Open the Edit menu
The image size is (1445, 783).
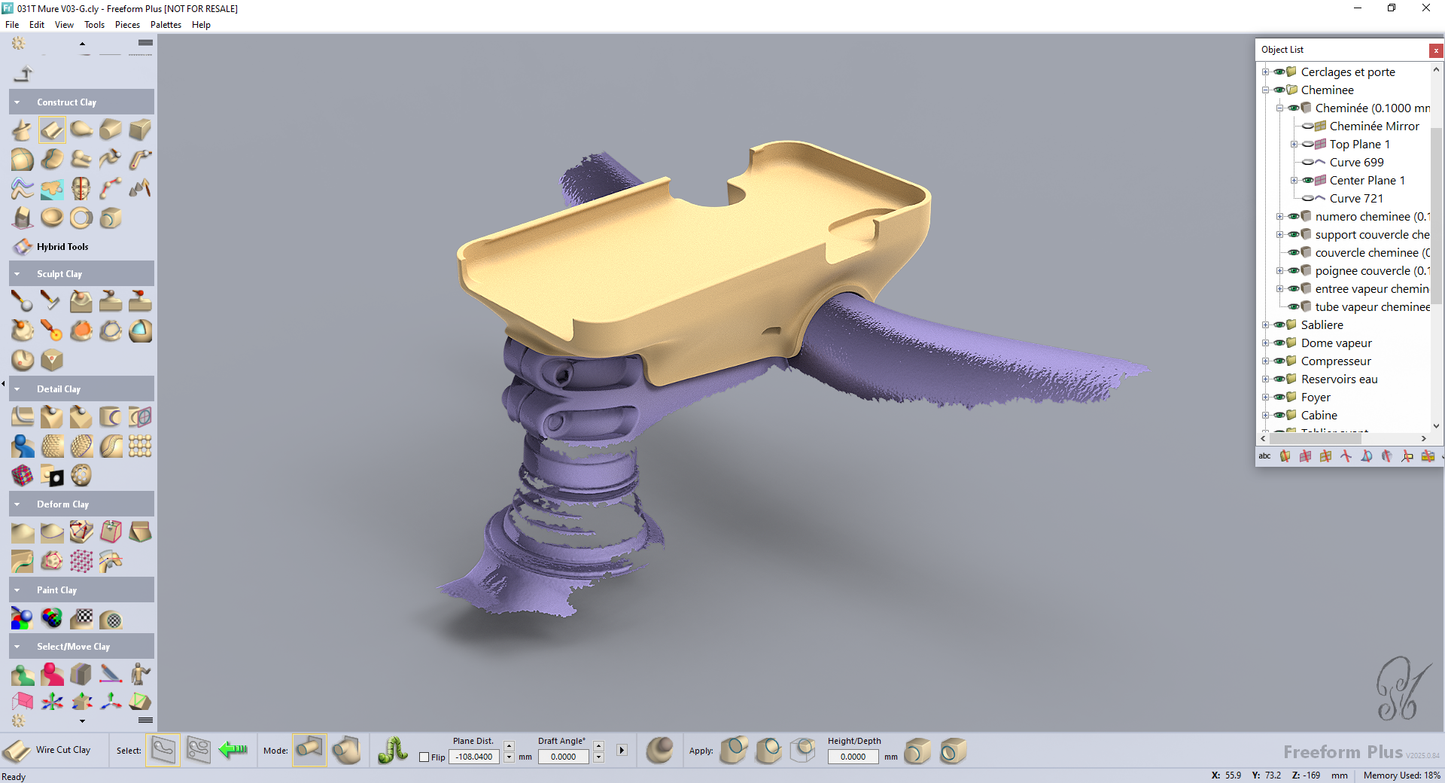click(x=37, y=25)
